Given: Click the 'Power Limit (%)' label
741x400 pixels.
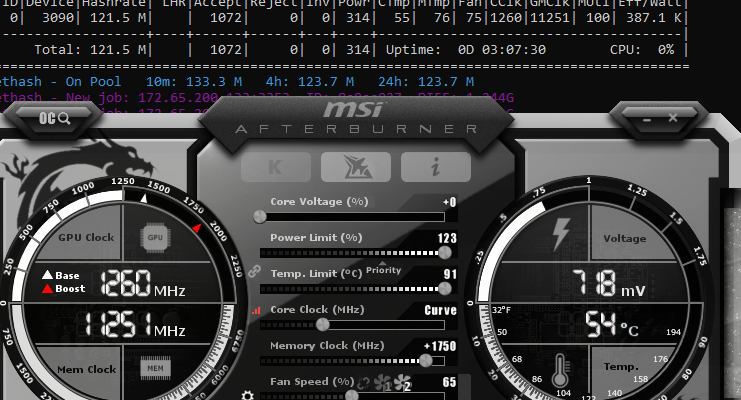Looking at the screenshot, I should [316, 238].
